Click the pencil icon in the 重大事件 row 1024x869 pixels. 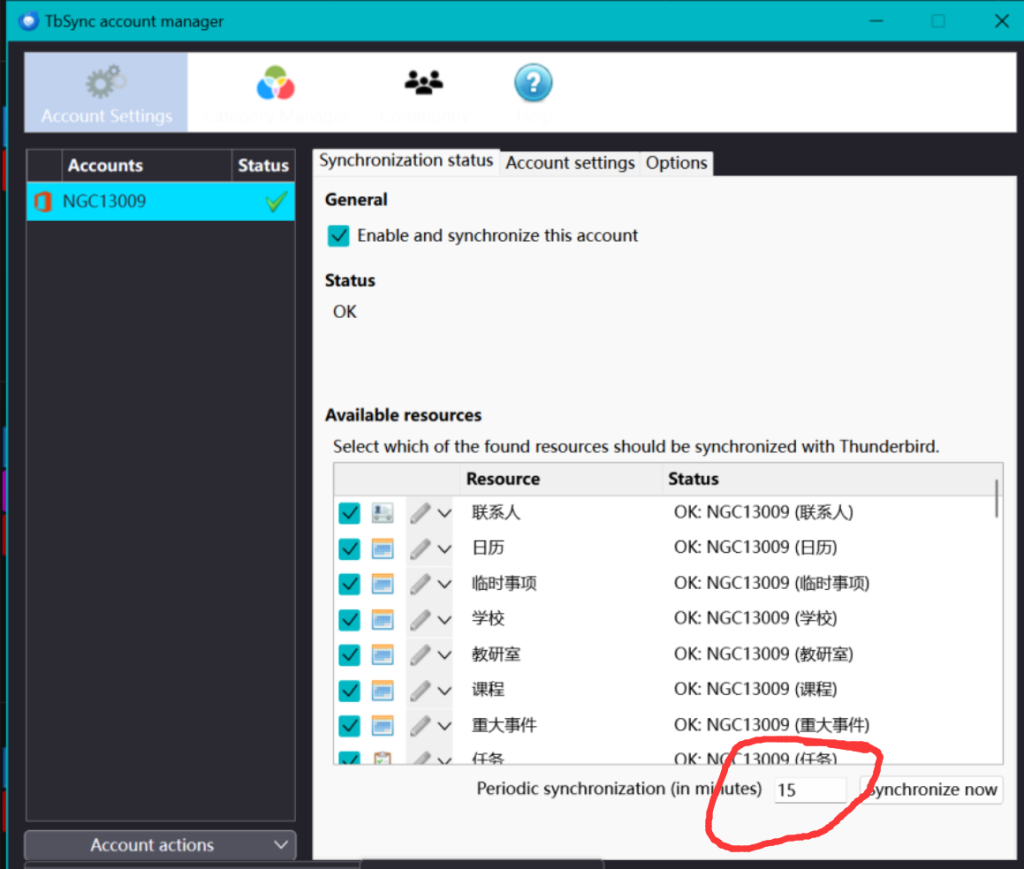[x=421, y=725]
